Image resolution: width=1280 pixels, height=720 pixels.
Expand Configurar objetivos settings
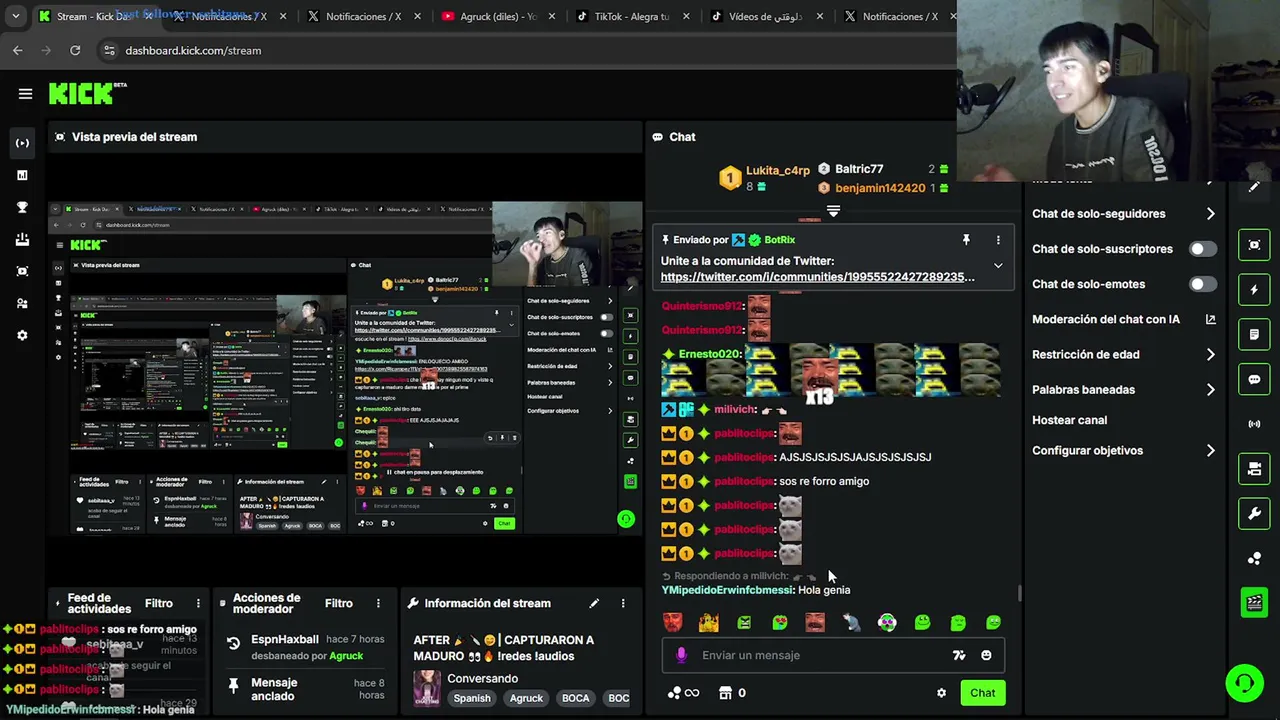[1210, 451]
